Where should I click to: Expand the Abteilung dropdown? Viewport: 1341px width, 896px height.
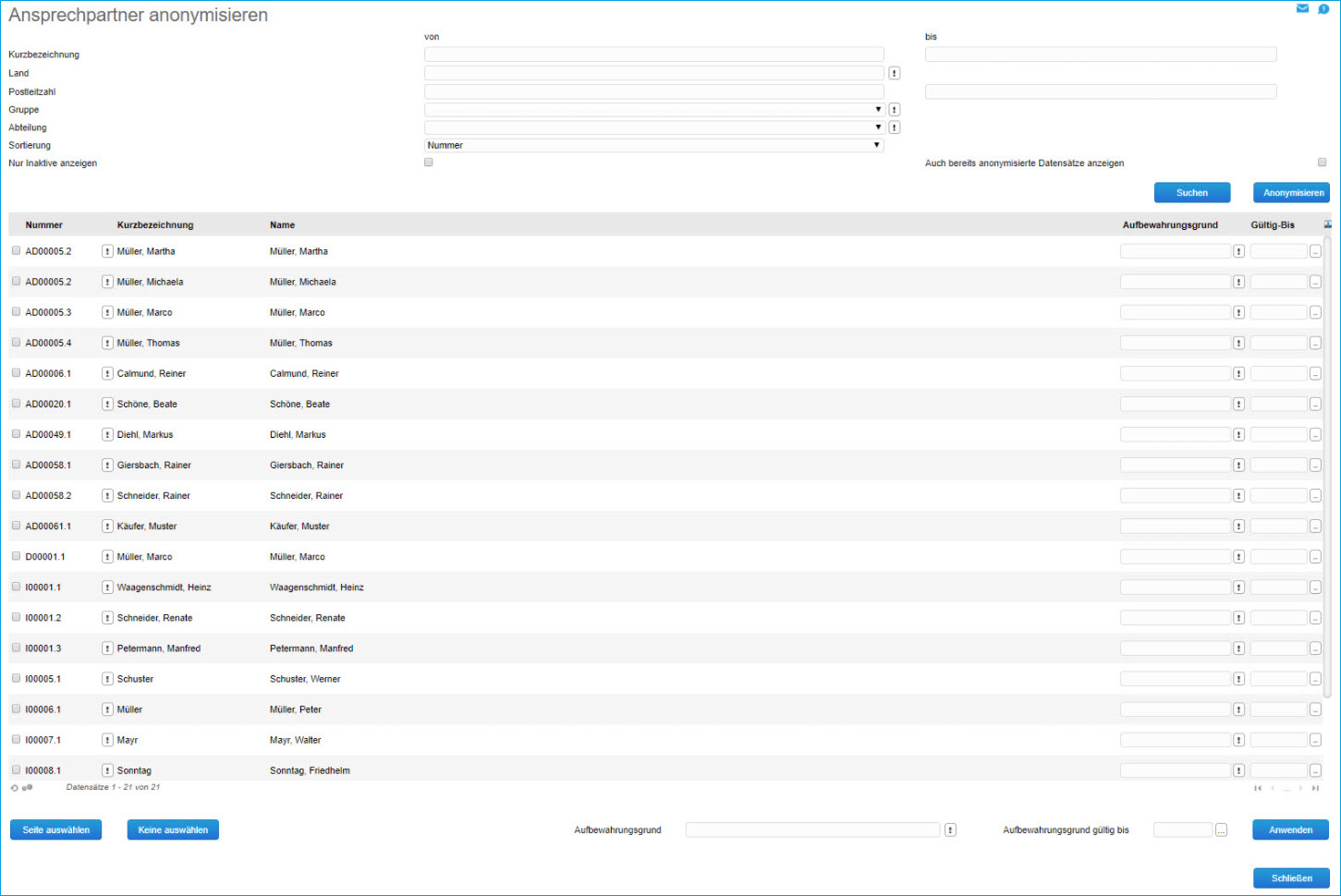[x=654, y=127]
